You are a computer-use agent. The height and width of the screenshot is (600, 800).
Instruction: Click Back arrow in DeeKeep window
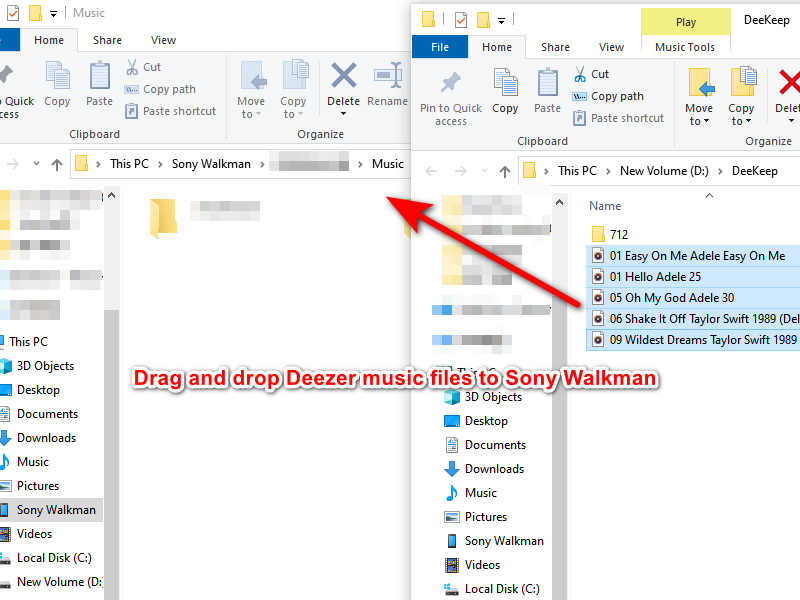tap(432, 171)
